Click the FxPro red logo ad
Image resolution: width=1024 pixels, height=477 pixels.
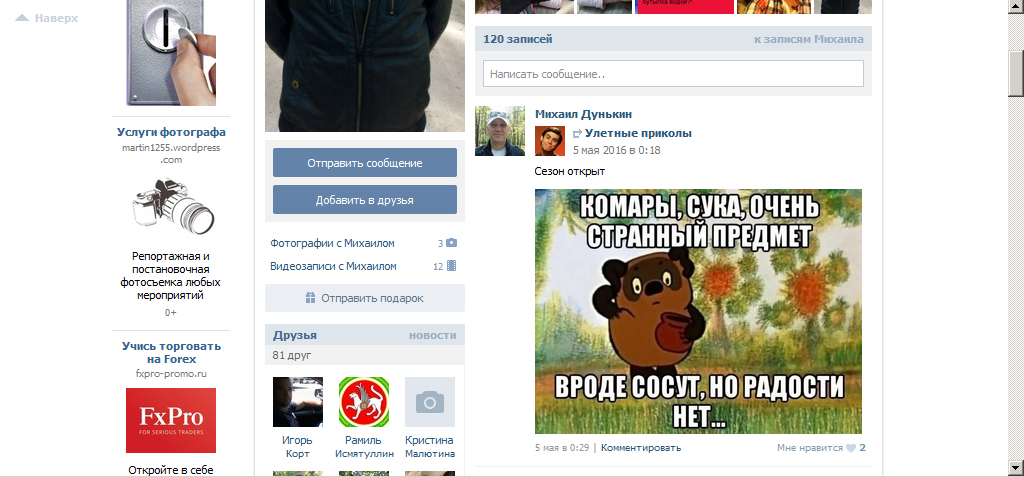[x=170, y=420]
